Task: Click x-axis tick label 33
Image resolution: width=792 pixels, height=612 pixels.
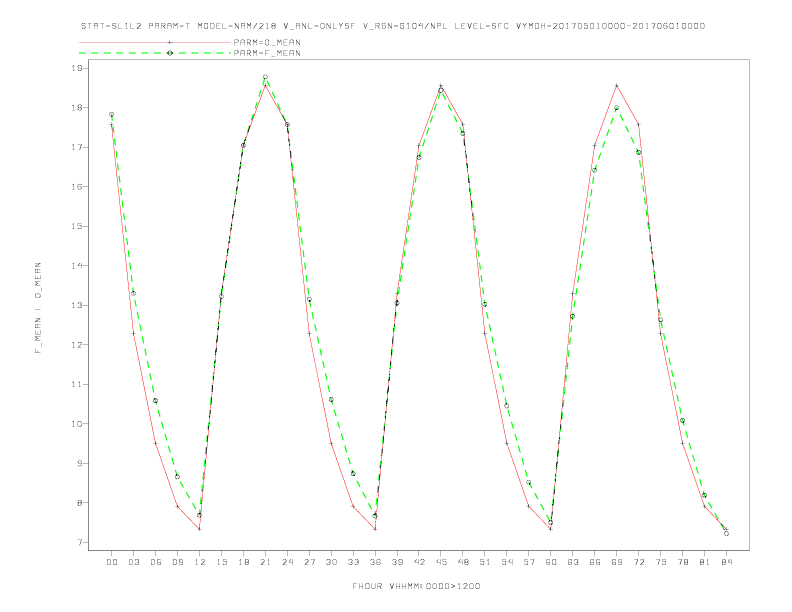Action: point(353,562)
